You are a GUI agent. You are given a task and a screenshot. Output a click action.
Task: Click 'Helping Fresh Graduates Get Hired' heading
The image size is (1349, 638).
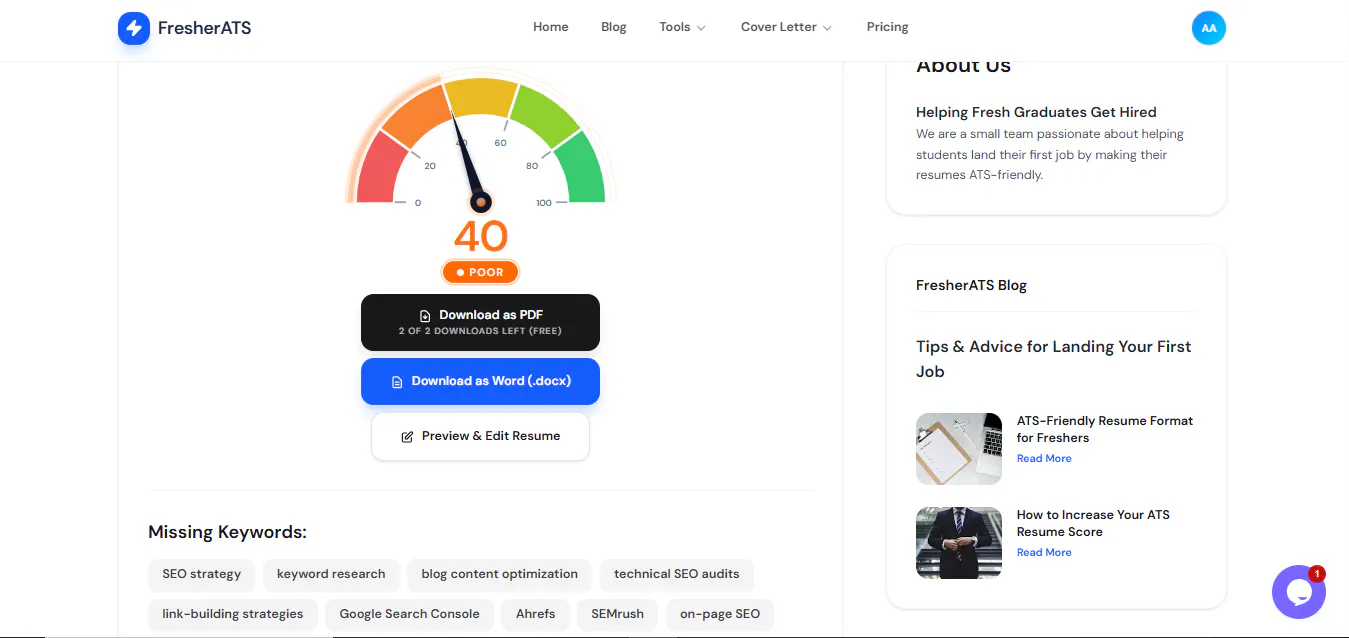coord(1036,112)
